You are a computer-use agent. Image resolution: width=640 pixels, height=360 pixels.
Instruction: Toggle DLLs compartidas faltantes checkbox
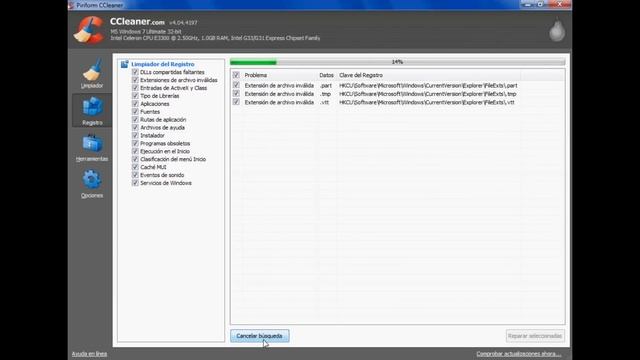pos(135,72)
